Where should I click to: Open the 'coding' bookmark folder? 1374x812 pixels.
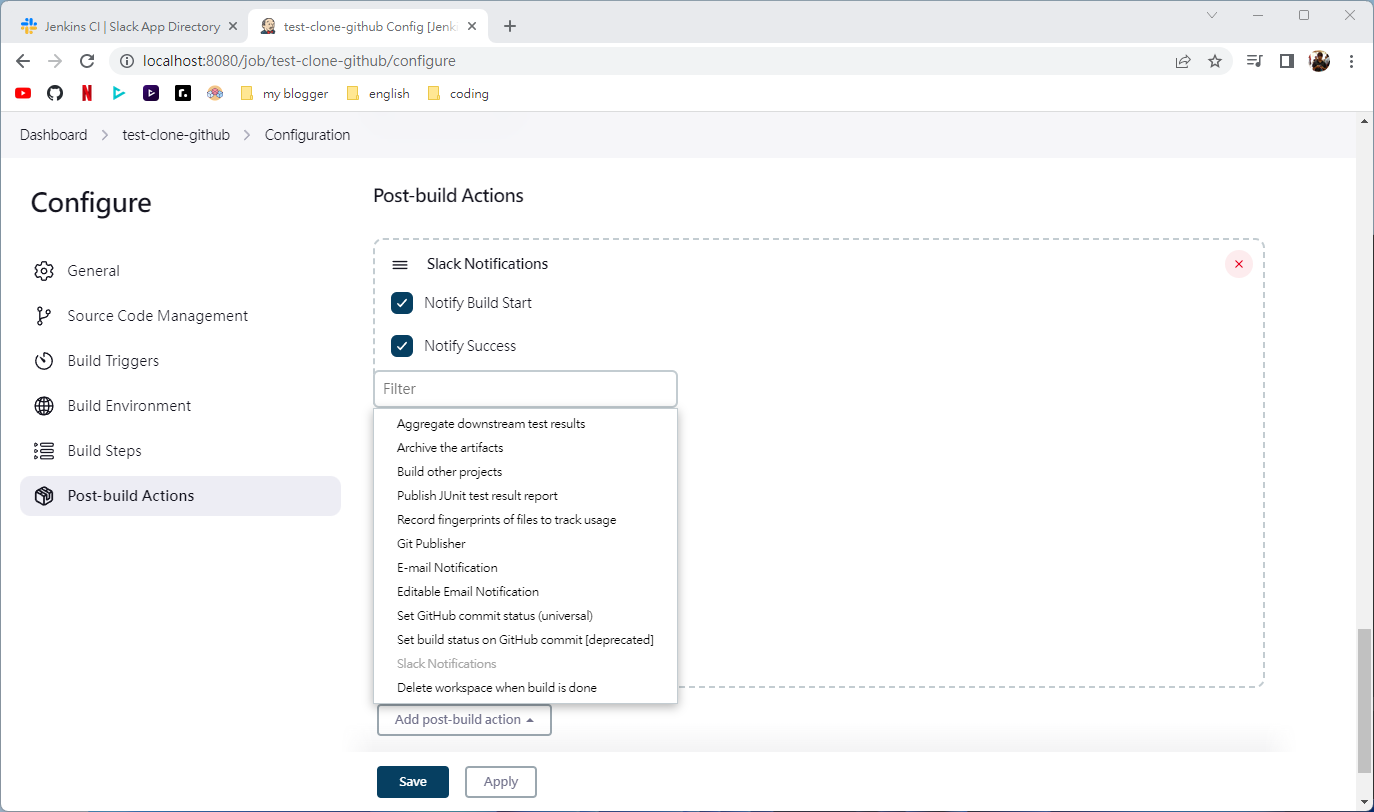coord(458,93)
